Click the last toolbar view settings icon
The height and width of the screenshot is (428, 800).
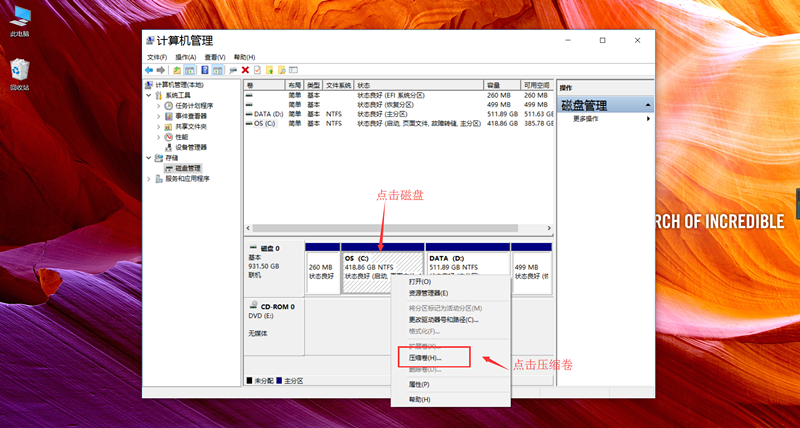293,70
